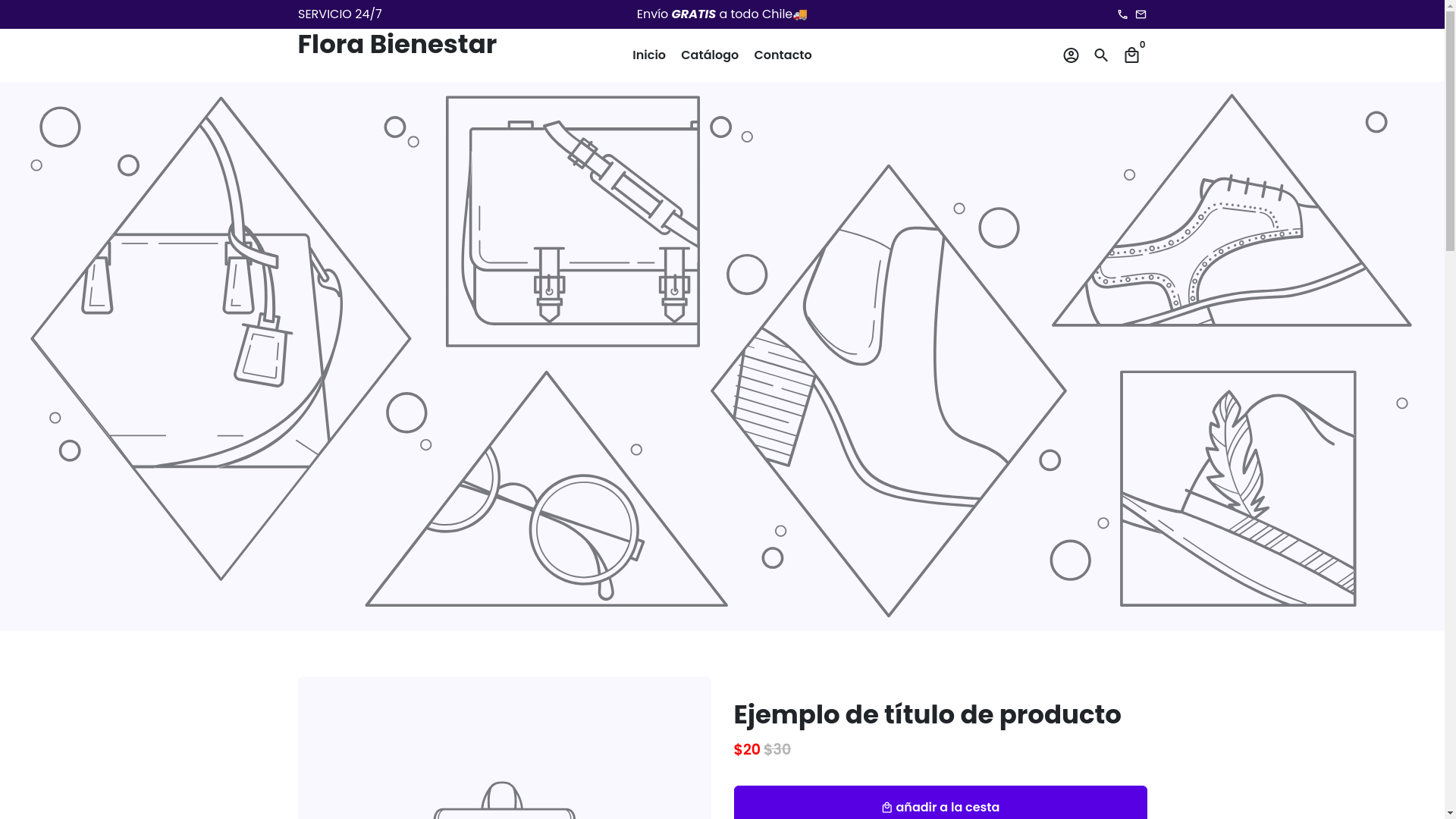Open the Contacto menu item
The width and height of the screenshot is (1456, 819).
(x=783, y=55)
